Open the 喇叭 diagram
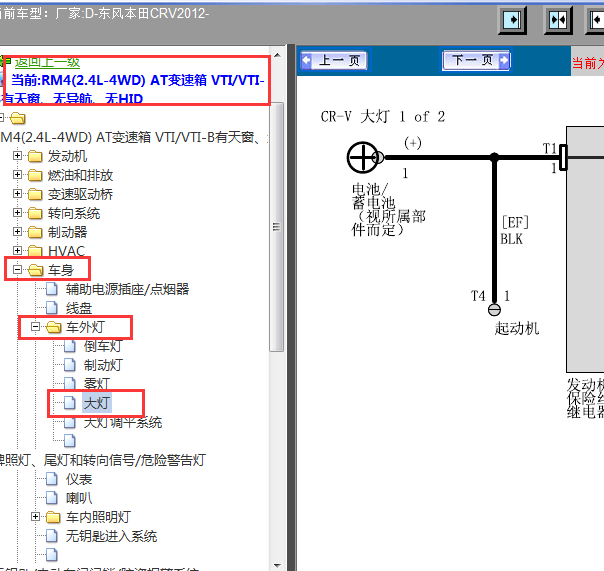604x571 pixels. coord(79,498)
